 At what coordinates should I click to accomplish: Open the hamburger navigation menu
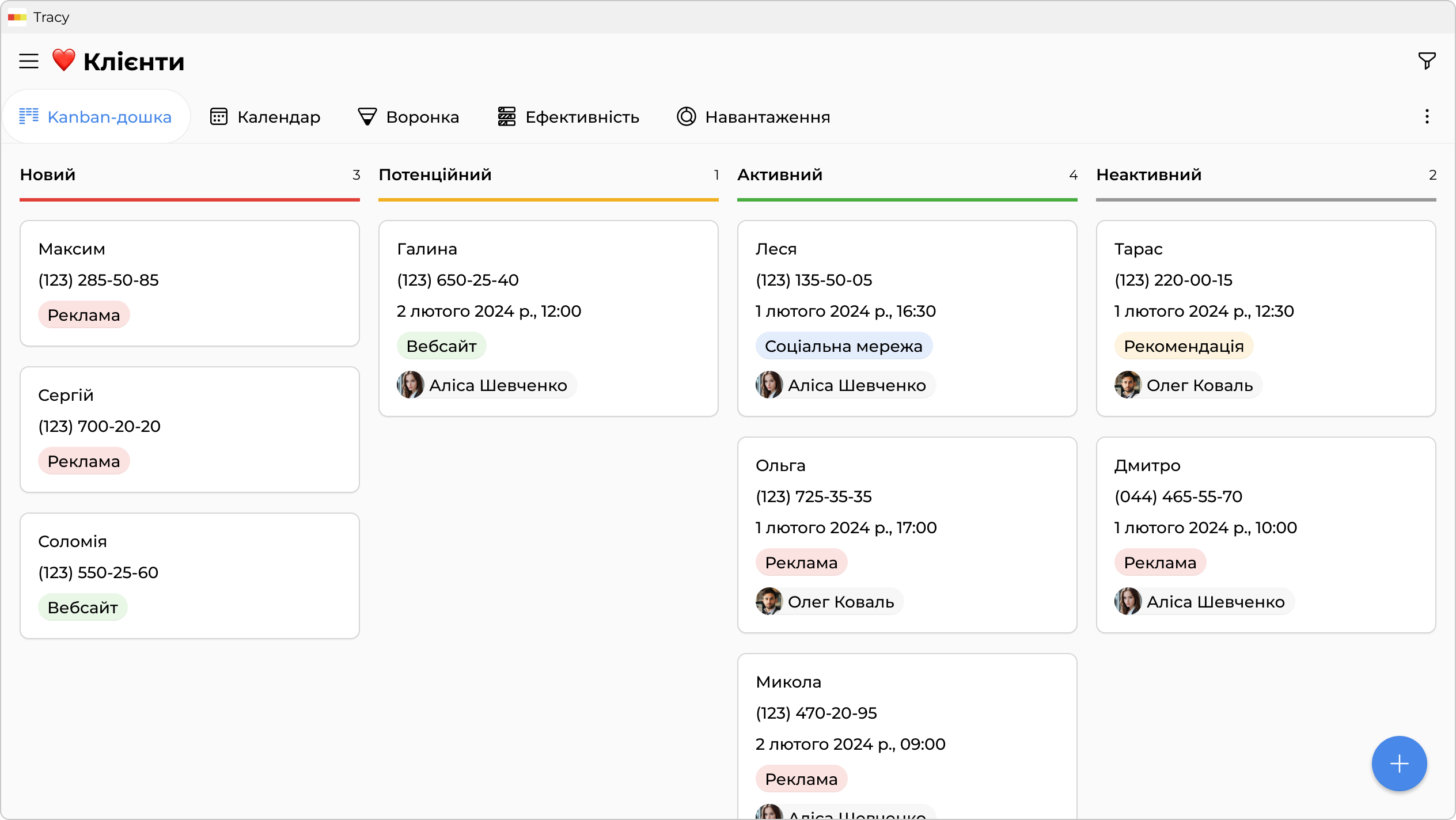[x=29, y=61]
